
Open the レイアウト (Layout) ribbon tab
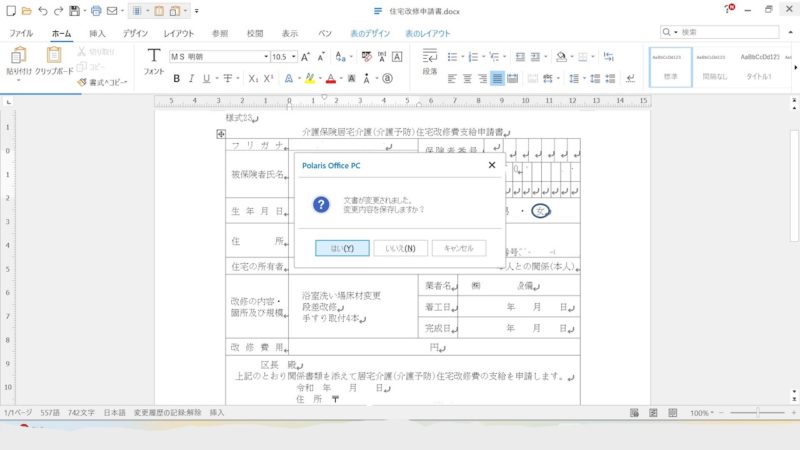(x=178, y=33)
